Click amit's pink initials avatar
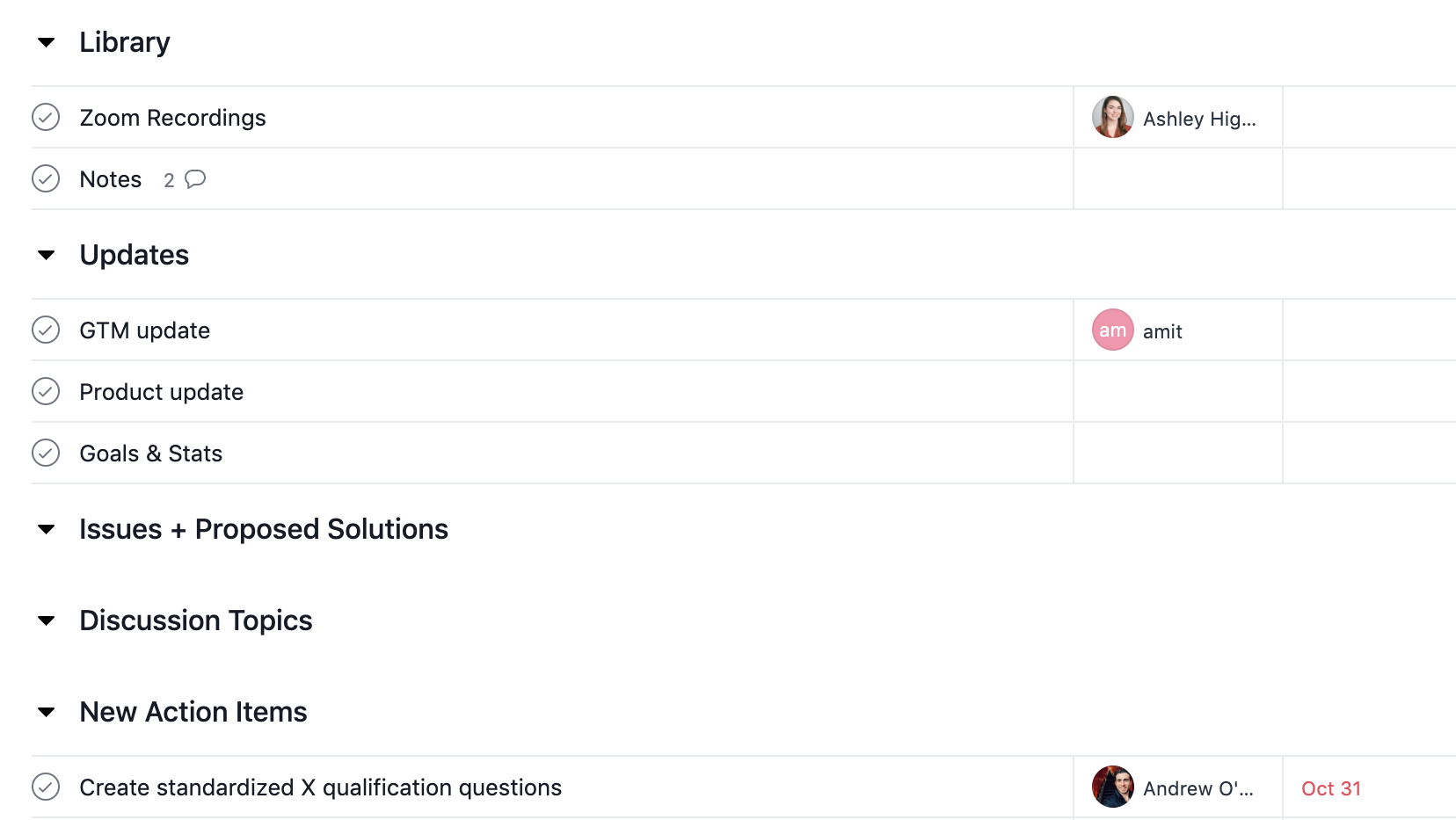The height and width of the screenshot is (820, 1456). tap(1112, 330)
